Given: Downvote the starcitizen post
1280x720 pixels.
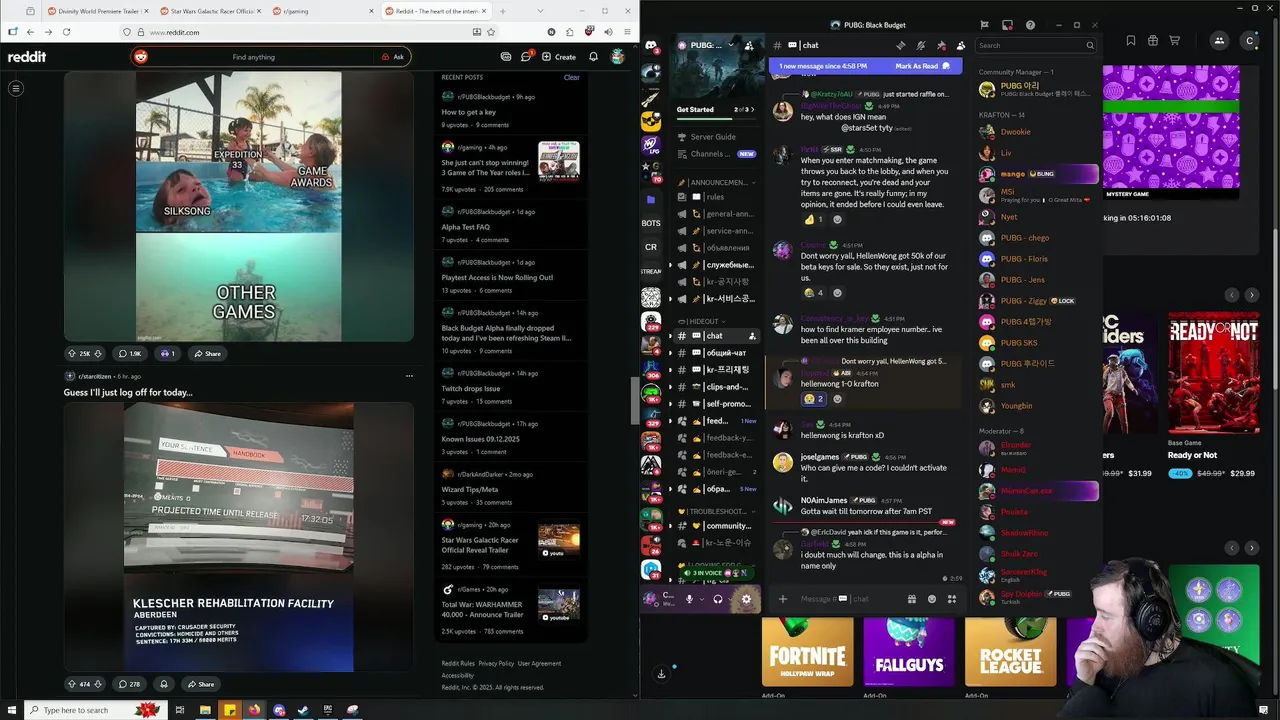Looking at the screenshot, I should (98, 684).
